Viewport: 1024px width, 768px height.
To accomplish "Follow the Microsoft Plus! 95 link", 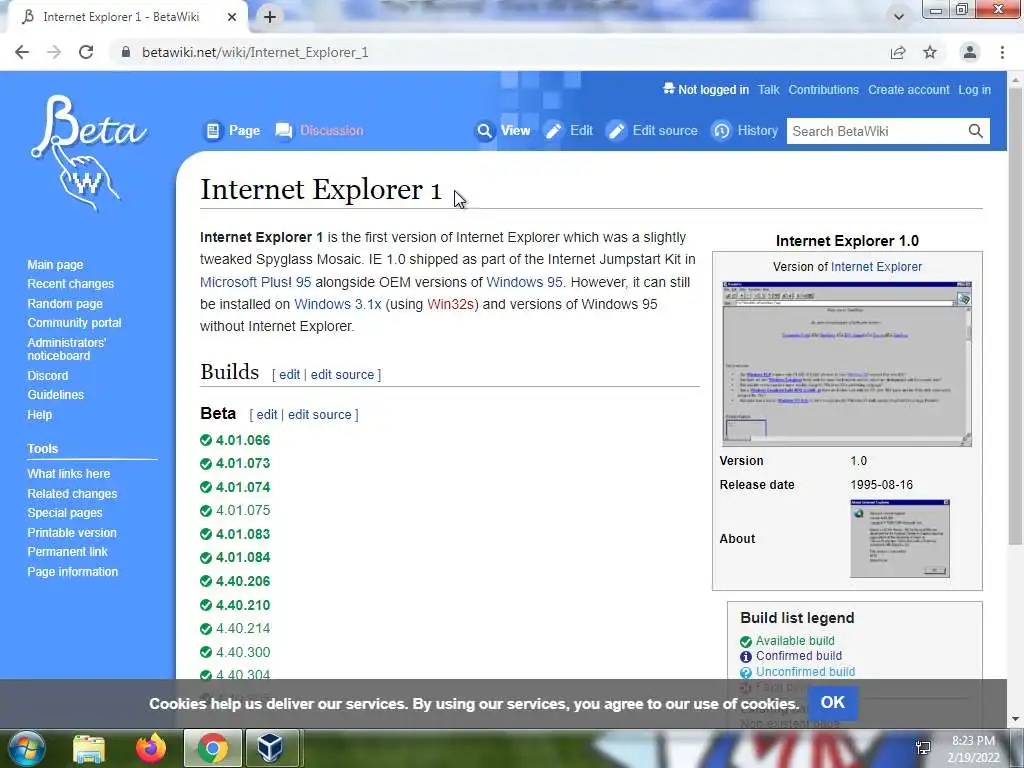I will coord(255,282).
